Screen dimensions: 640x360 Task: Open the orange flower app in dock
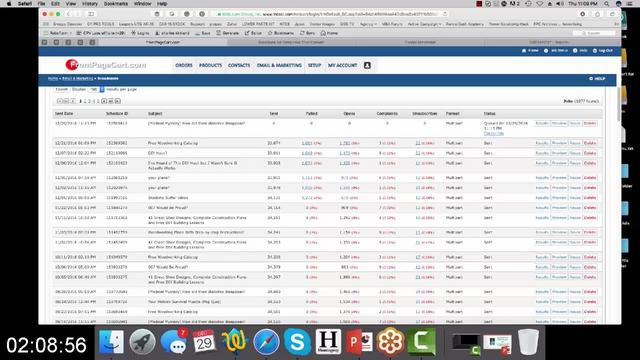(x=390, y=342)
